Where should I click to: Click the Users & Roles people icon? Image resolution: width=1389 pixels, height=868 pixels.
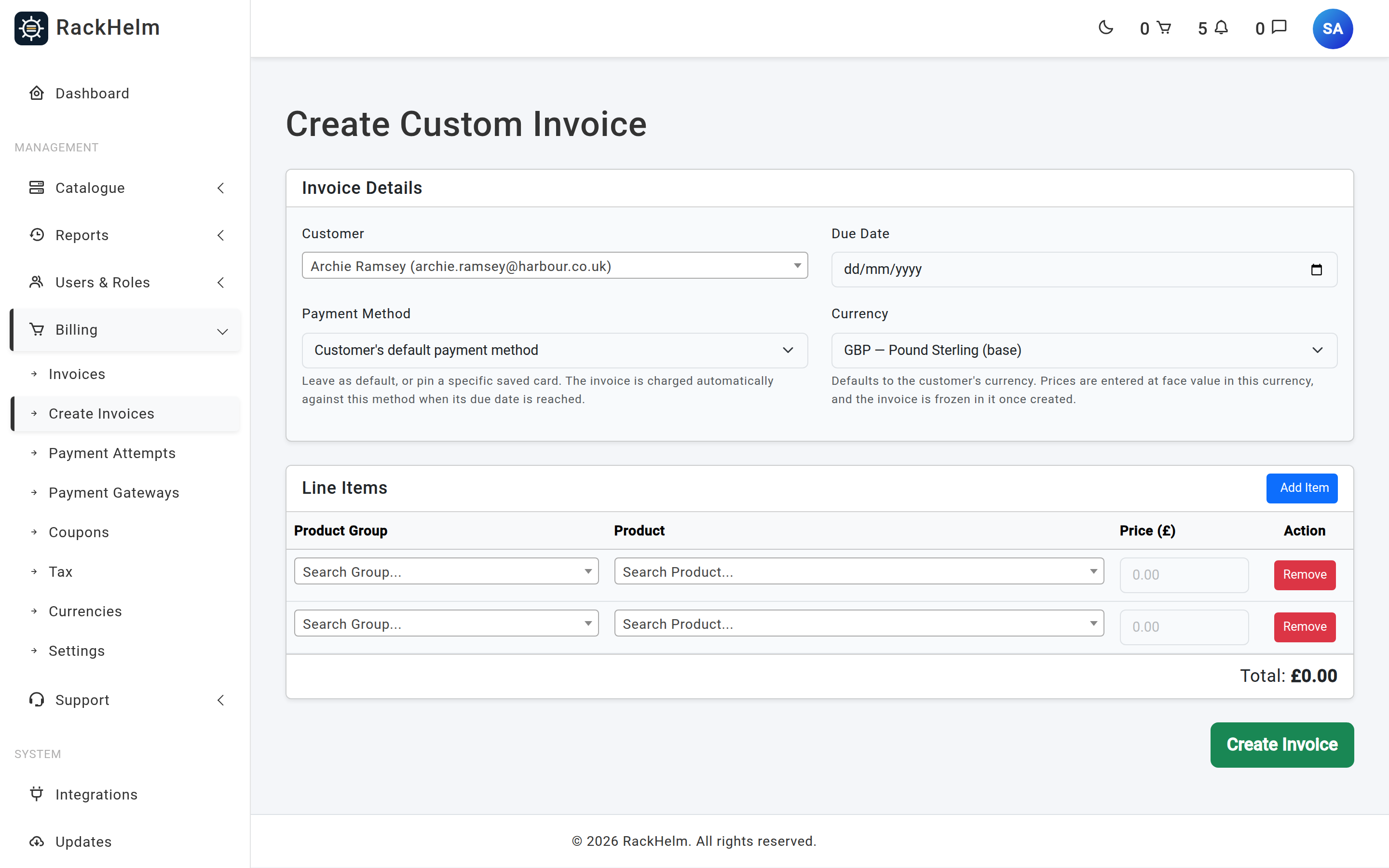point(37,282)
